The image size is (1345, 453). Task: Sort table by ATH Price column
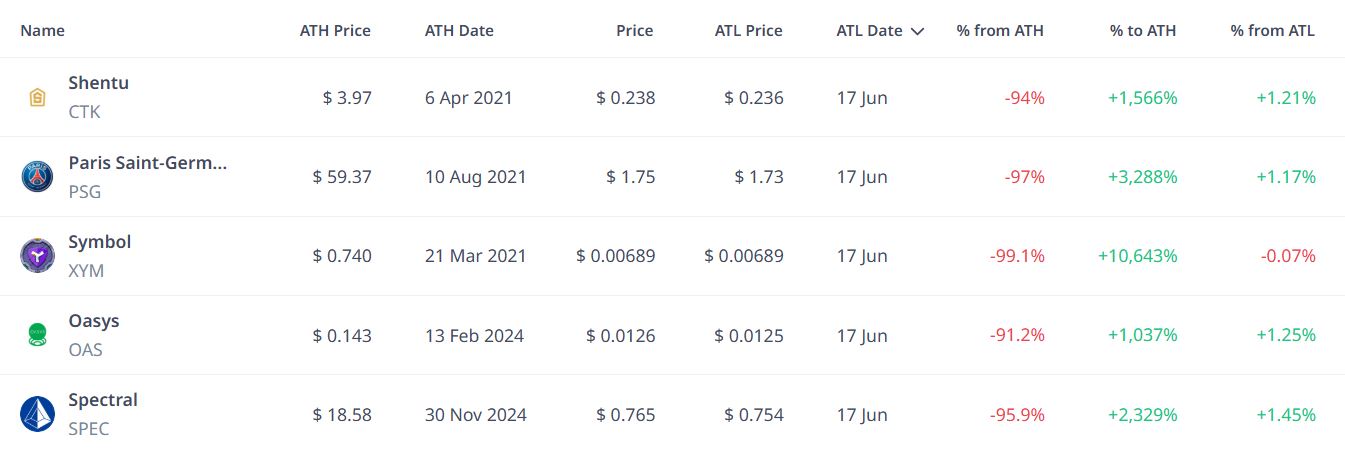[335, 31]
